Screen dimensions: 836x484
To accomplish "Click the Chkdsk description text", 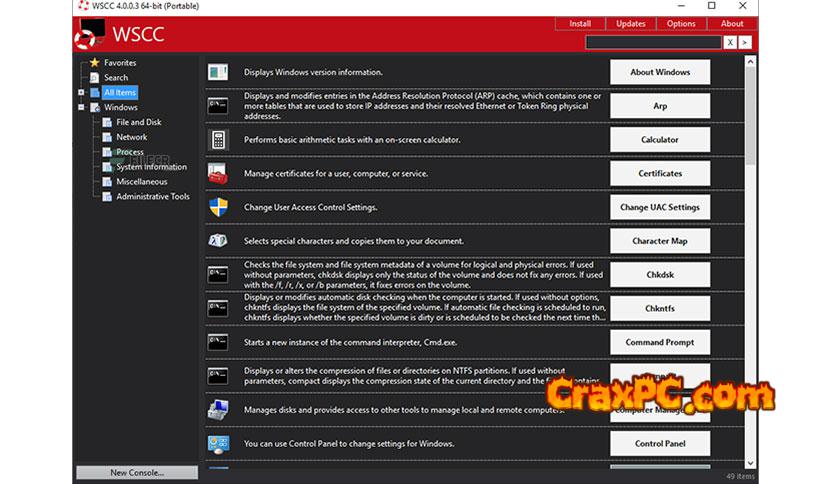I will click(423, 275).
